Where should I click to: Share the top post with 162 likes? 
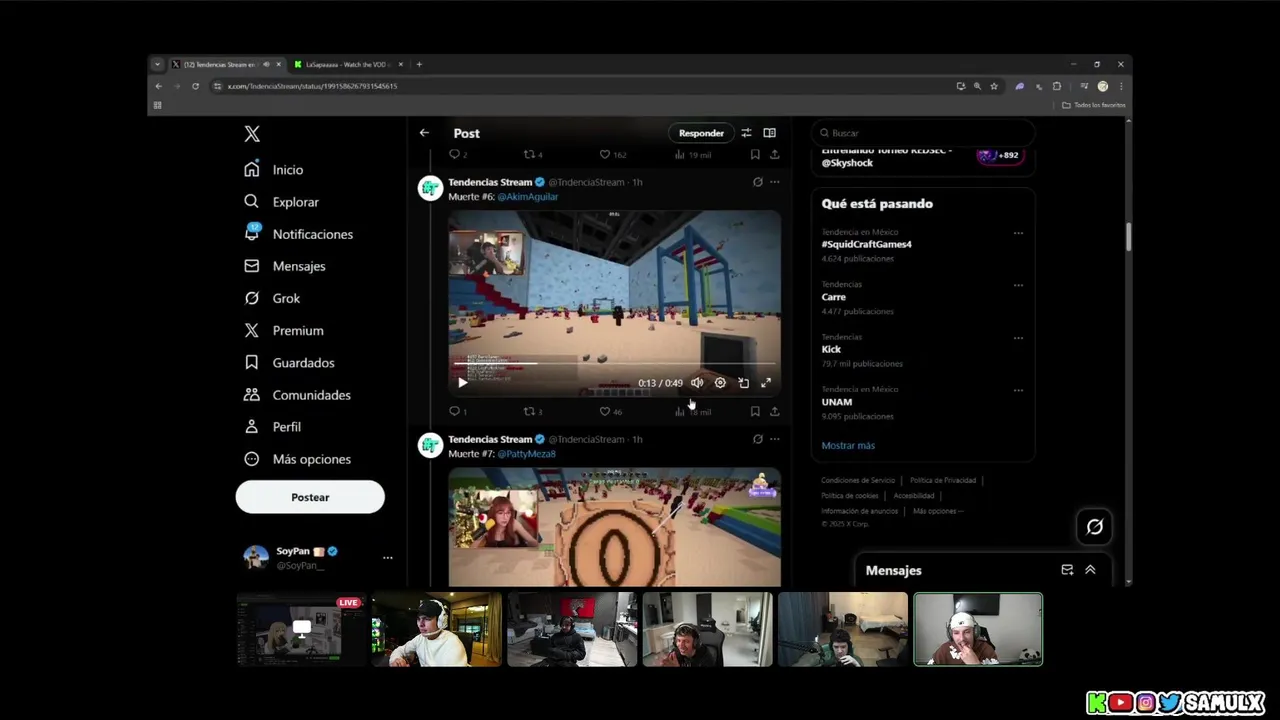[774, 155]
